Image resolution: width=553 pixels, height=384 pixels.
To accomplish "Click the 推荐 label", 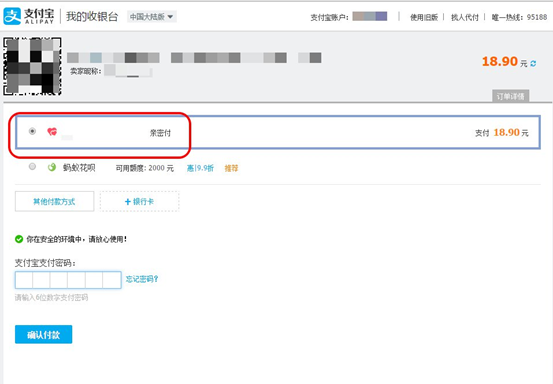I will tap(231, 168).
